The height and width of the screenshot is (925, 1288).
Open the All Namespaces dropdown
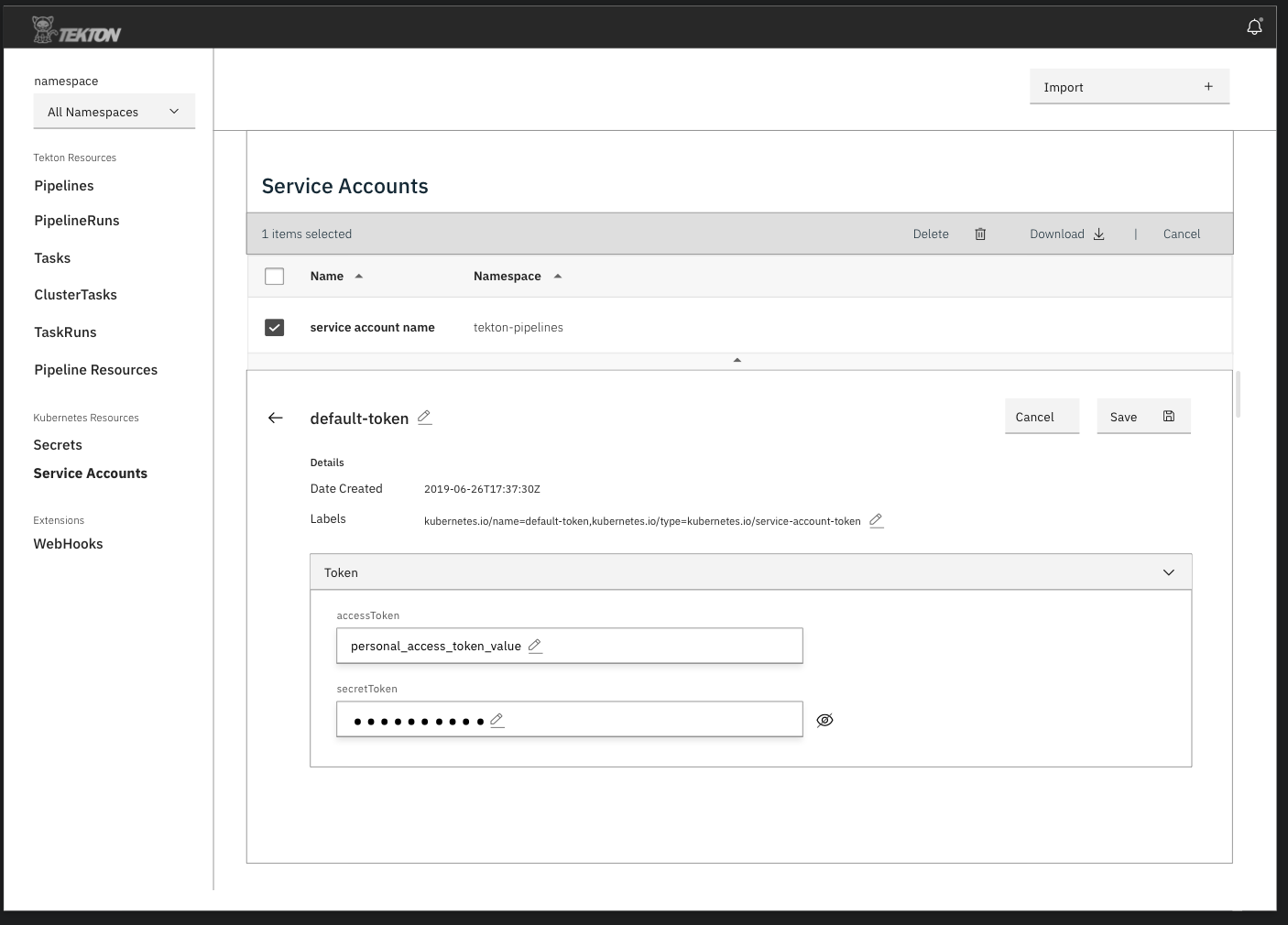(114, 111)
